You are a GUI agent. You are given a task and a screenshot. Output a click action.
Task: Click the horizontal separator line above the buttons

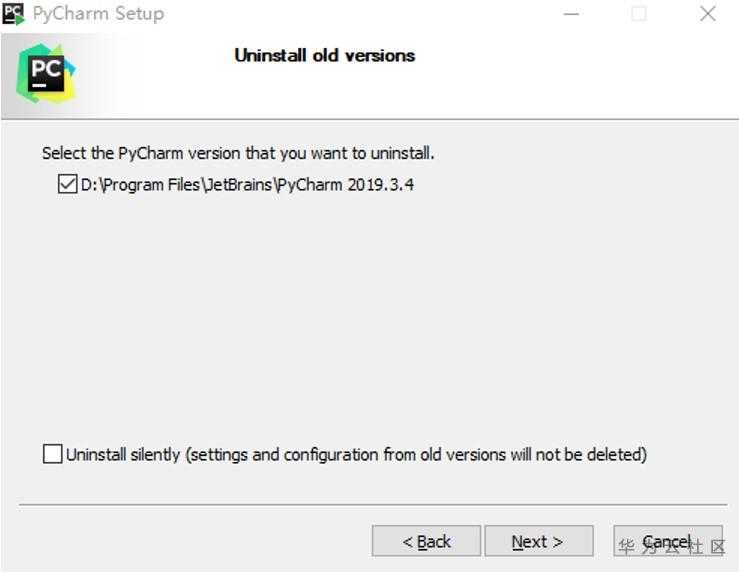click(x=370, y=504)
